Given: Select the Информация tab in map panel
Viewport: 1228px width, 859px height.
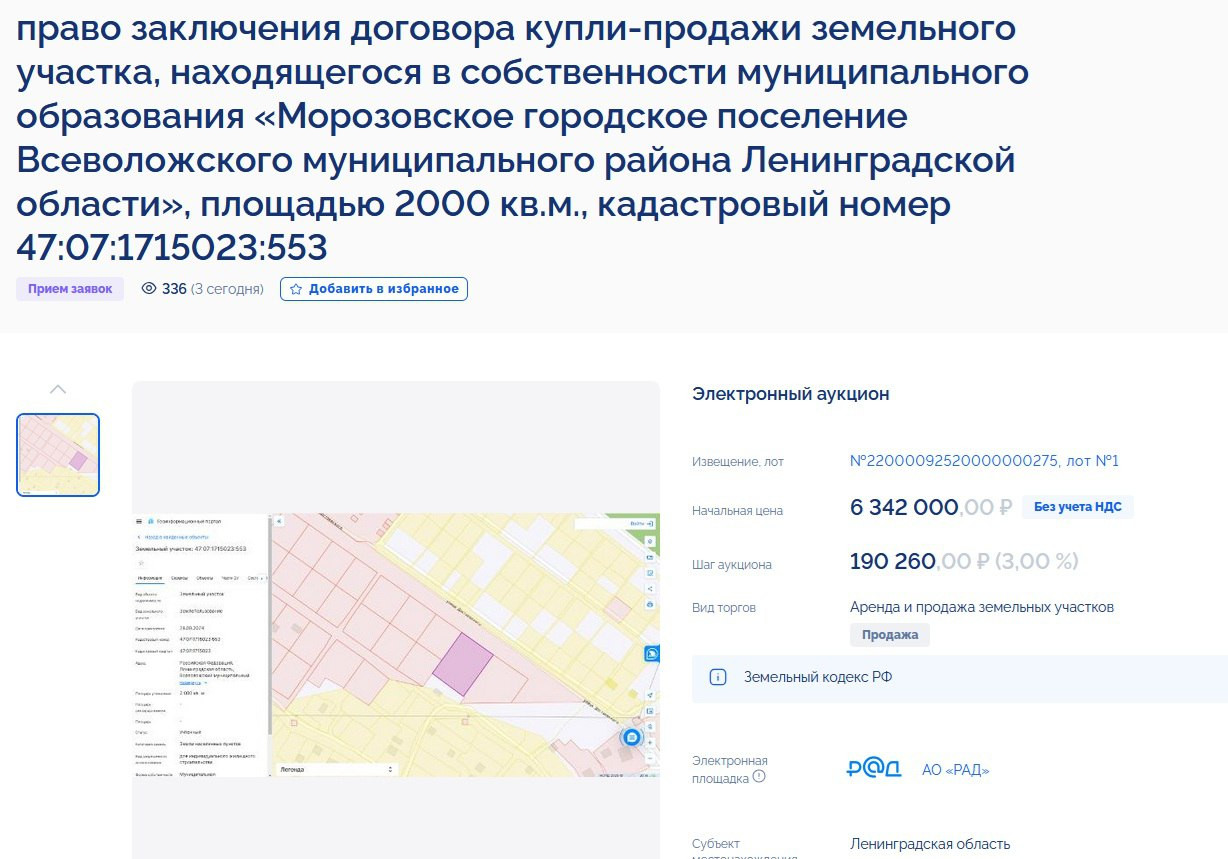Looking at the screenshot, I should pyautogui.click(x=150, y=578).
